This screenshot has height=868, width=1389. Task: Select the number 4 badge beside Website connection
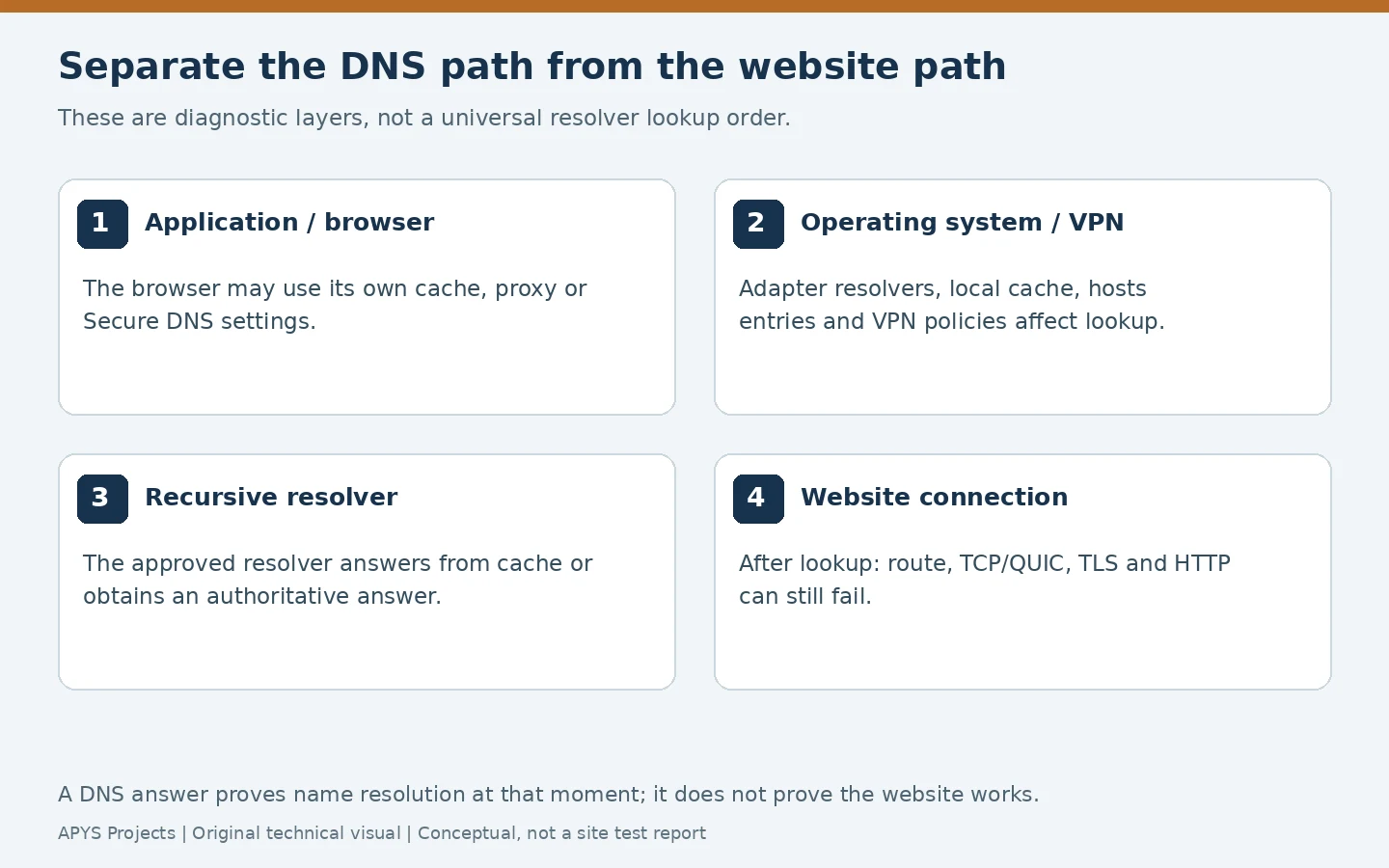point(758,499)
